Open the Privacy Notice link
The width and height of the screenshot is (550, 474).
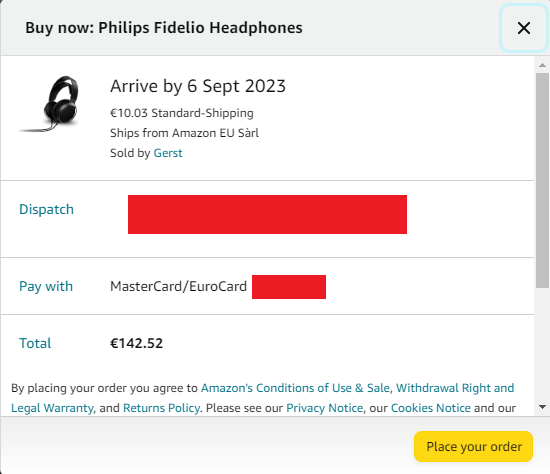pos(325,408)
